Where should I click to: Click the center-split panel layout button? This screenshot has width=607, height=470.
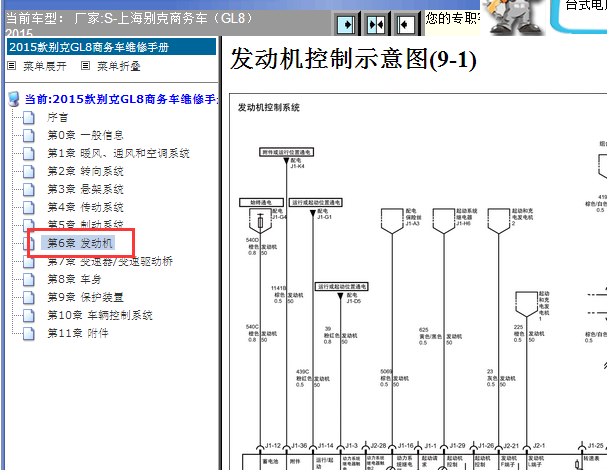click(376, 25)
